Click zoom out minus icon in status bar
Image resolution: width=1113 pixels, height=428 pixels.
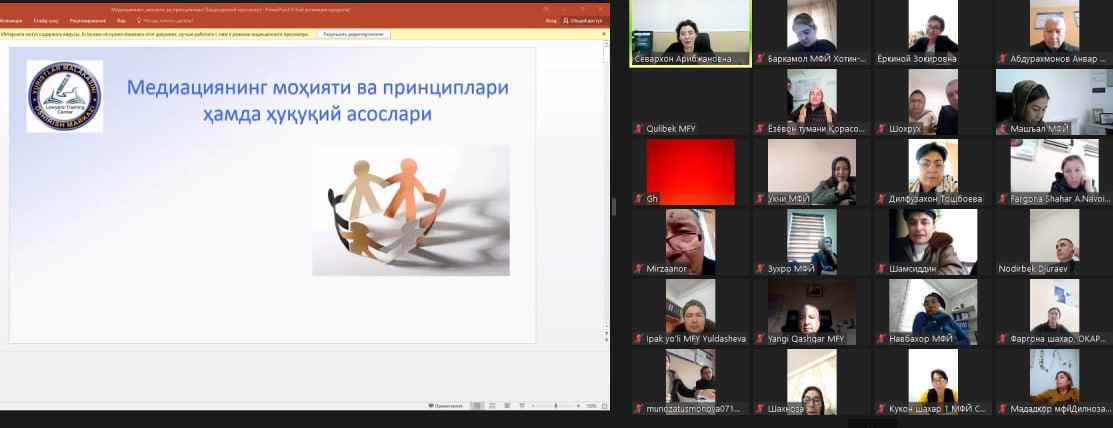coord(532,405)
